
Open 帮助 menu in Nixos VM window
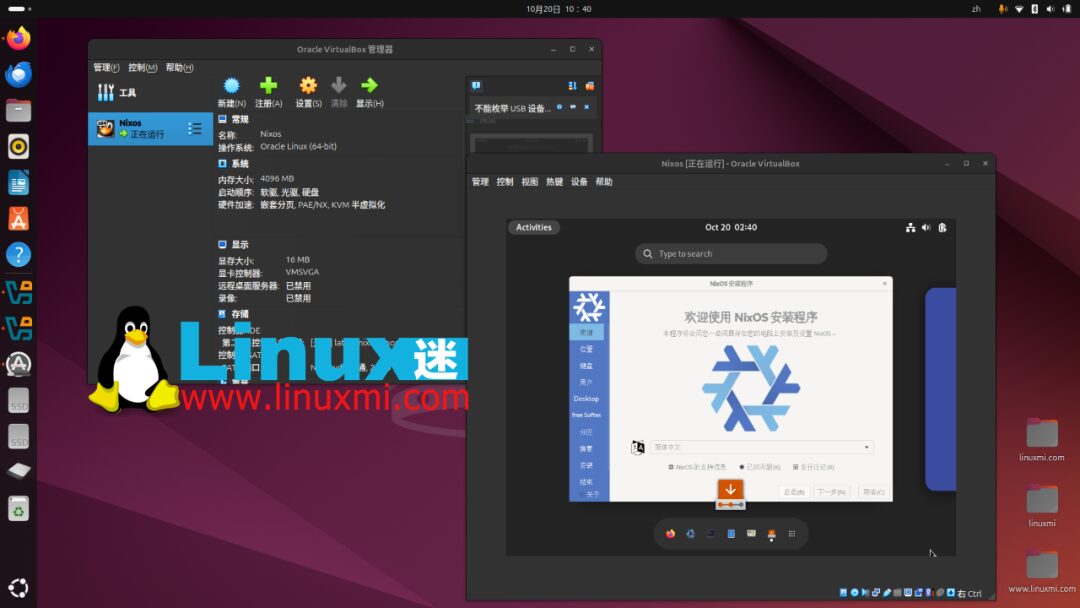coord(604,182)
